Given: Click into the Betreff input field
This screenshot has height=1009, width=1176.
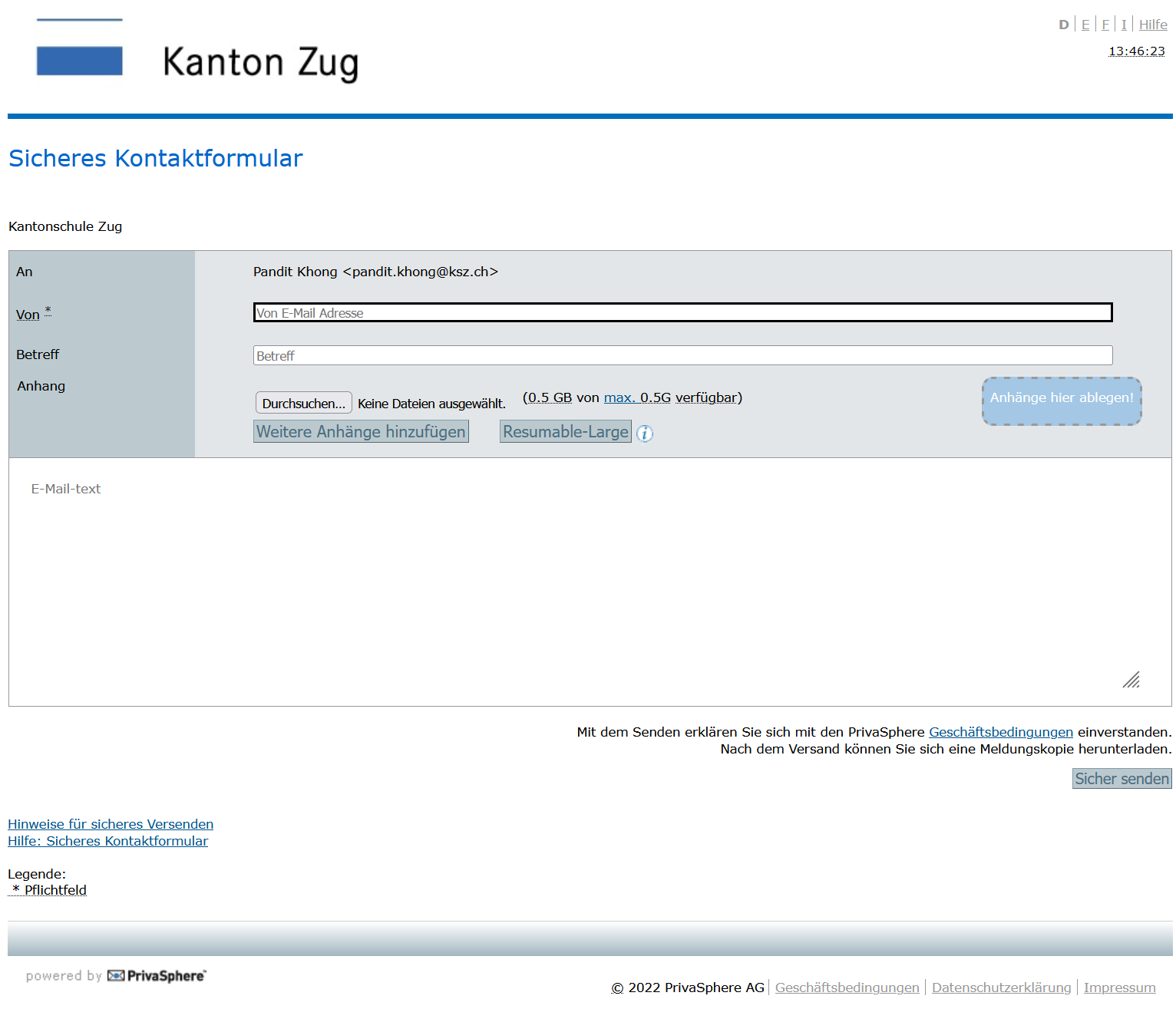Looking at the screenshot, I should pyautogui.click(x=682, y=355).
